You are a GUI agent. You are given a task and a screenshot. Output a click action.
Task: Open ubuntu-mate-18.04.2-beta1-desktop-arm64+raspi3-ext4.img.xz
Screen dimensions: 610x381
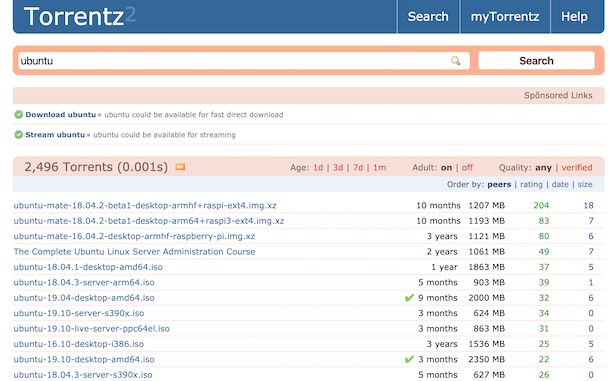point(149,221)
